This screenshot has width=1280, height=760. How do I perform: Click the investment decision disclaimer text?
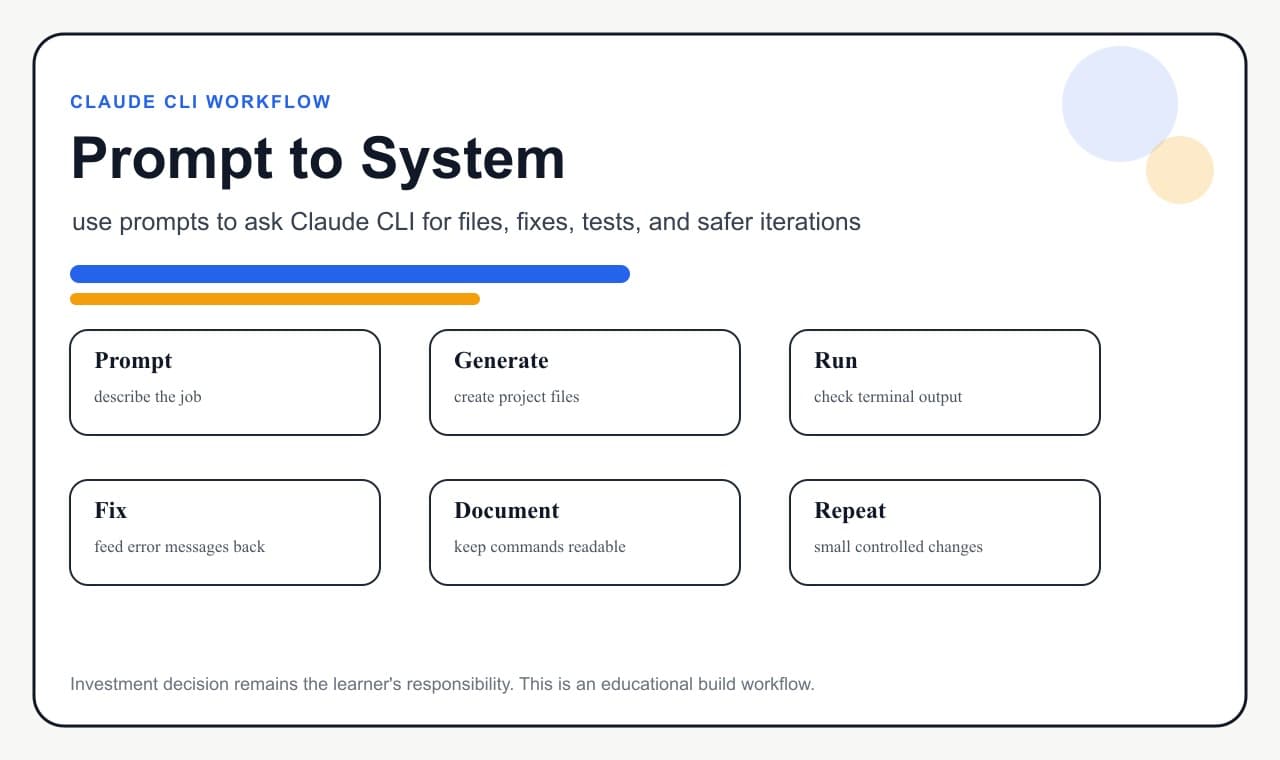pyautogui.click(x=442, y=685)
